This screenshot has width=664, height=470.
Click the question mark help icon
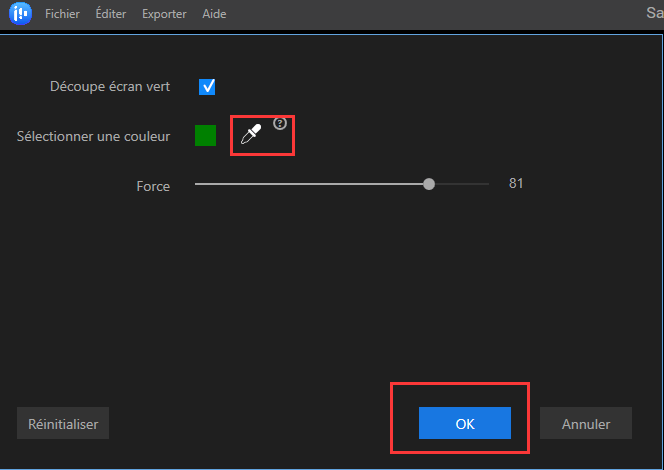point(280,124)
